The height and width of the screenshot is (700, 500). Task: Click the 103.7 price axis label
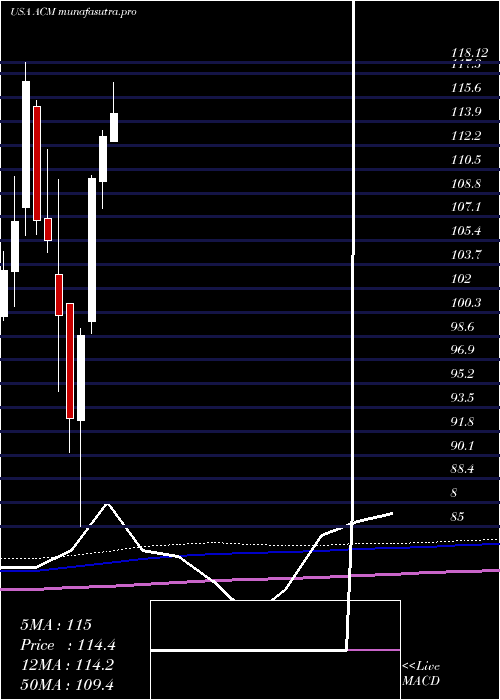coord(466,255)
